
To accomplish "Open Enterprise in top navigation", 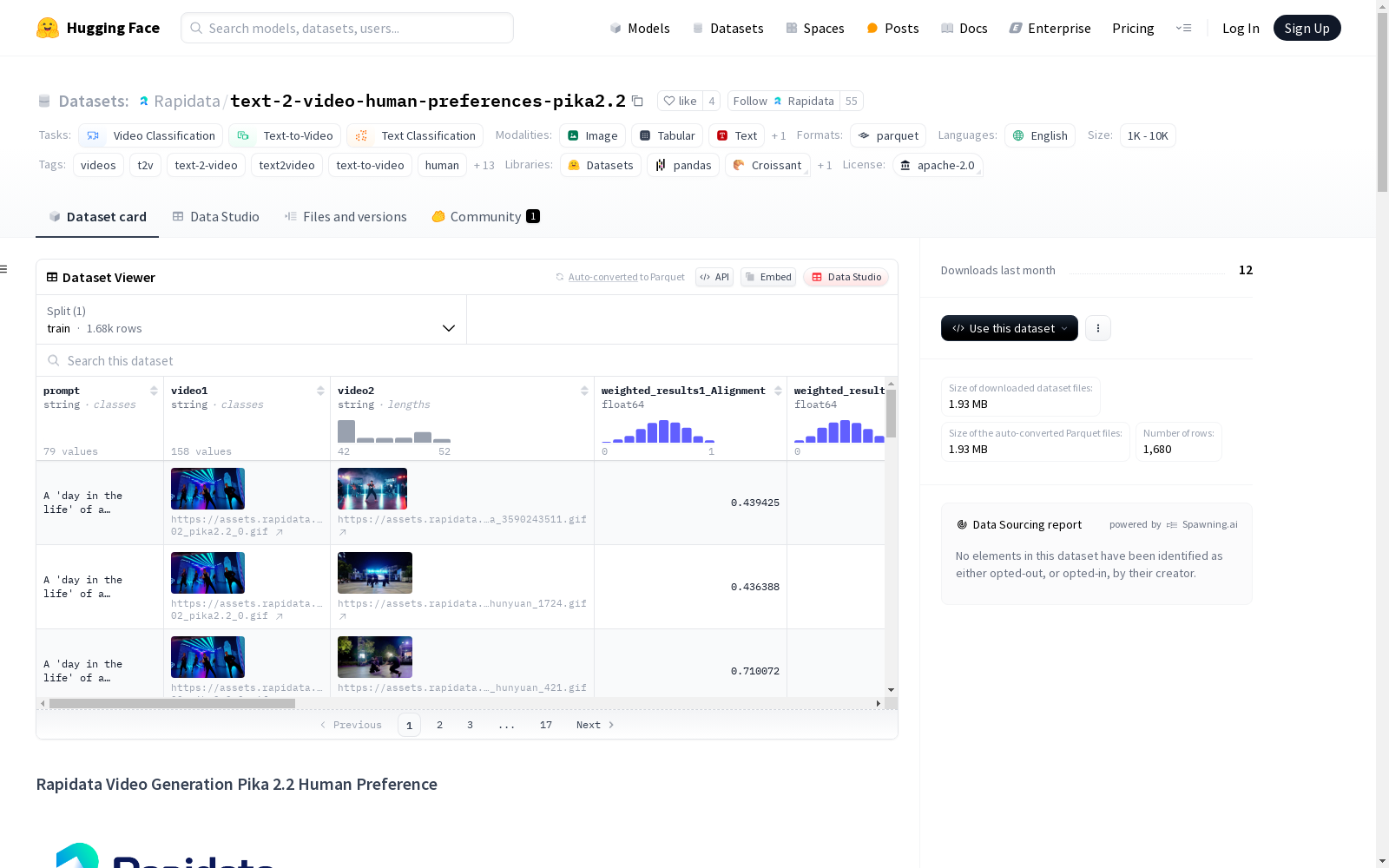I will (x=1050, y=28).
